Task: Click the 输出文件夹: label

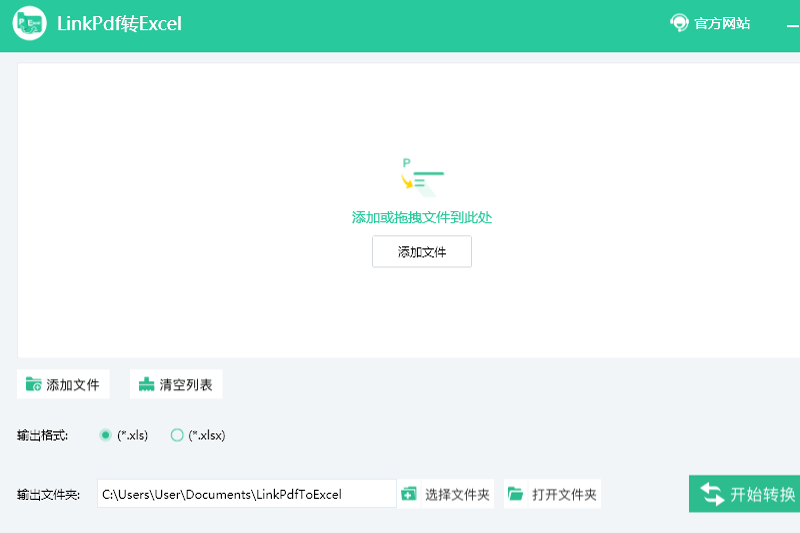Action: point(48,494)
